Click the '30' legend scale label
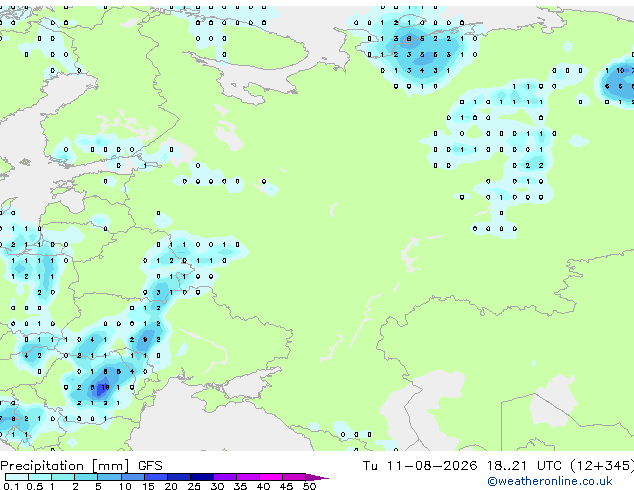The height and width of the screenshot is (490, 634). [217, 486]
